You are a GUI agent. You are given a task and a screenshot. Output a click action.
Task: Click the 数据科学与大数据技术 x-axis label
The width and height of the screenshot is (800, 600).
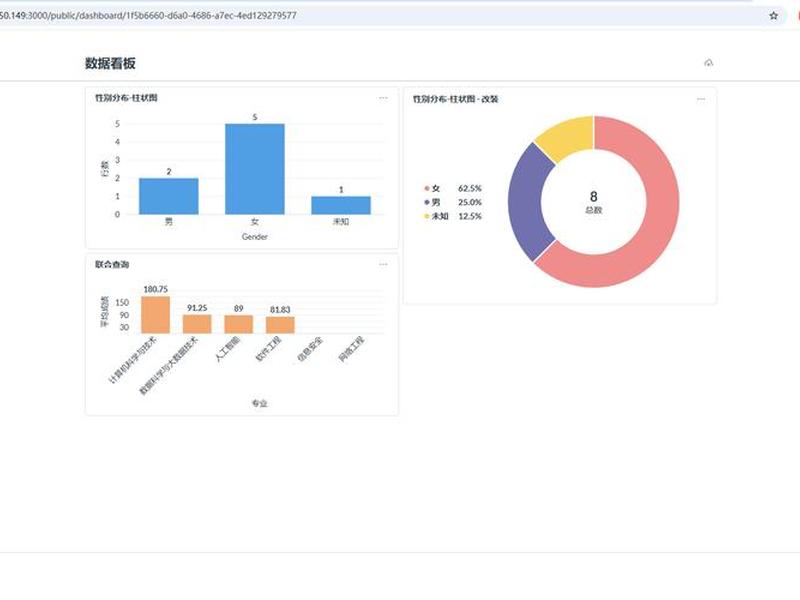169,365
